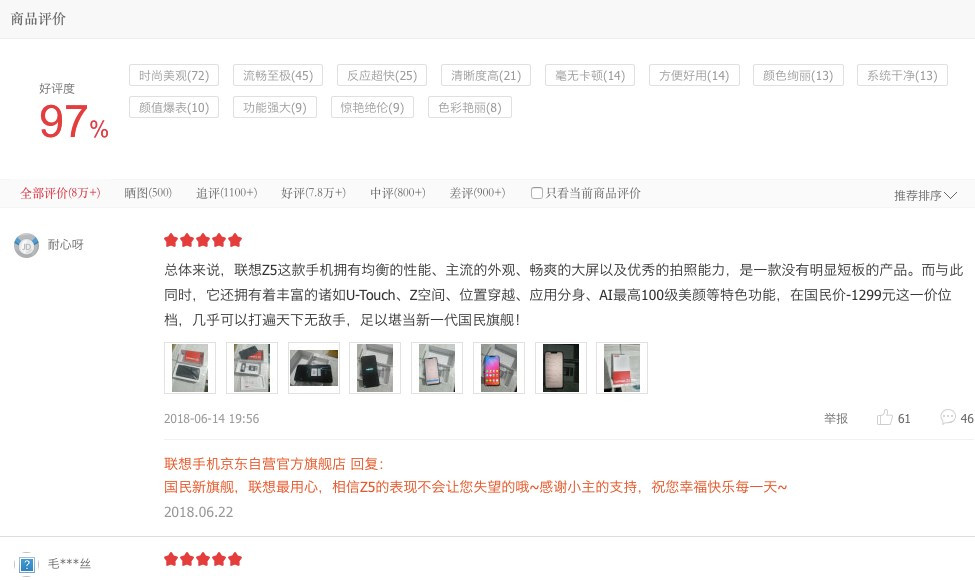This screenshot has height=580, width=975.
Task: Filter by tag 流畅至极(45)
Action: [x=278, y=75]
